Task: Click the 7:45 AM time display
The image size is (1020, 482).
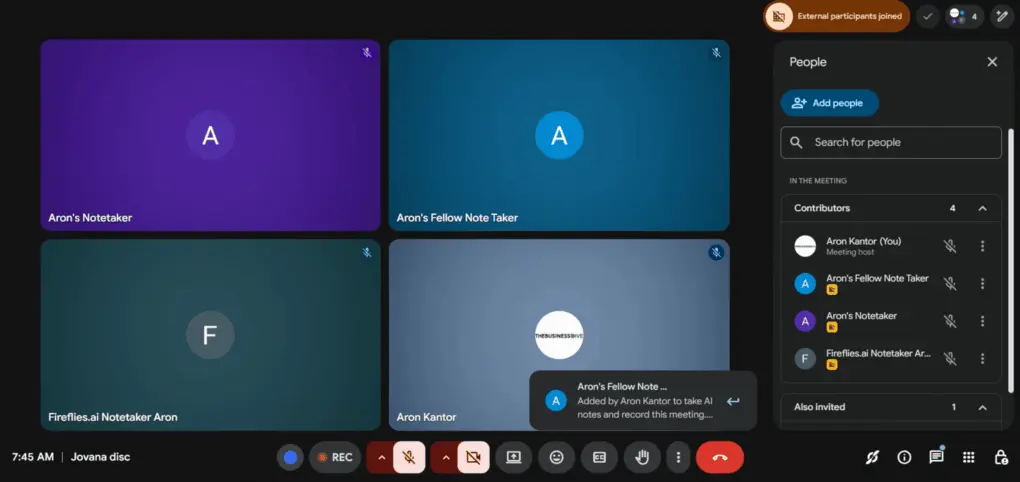Action: click(33, 457)
